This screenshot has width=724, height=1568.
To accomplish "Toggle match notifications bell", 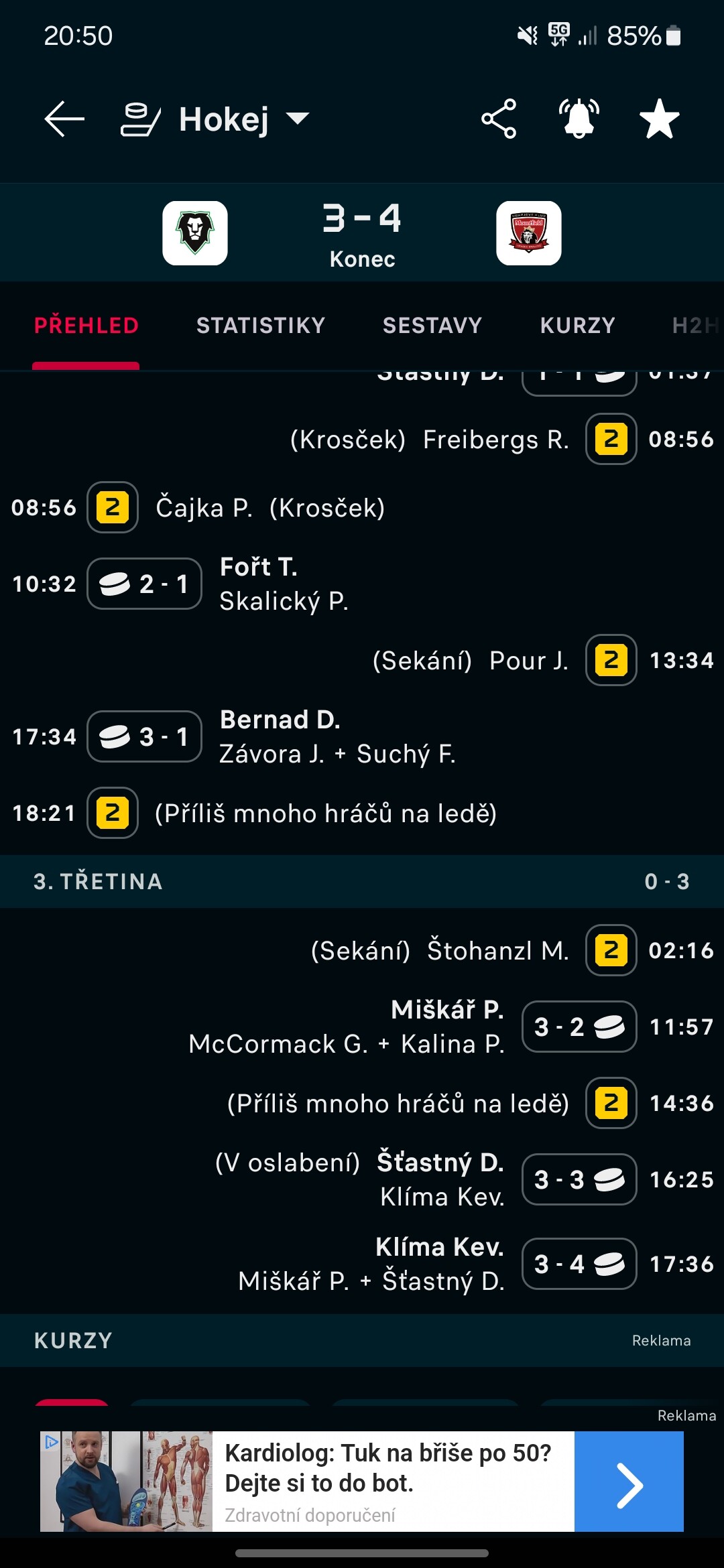I will pyautogui.click(x=579, y=119).
